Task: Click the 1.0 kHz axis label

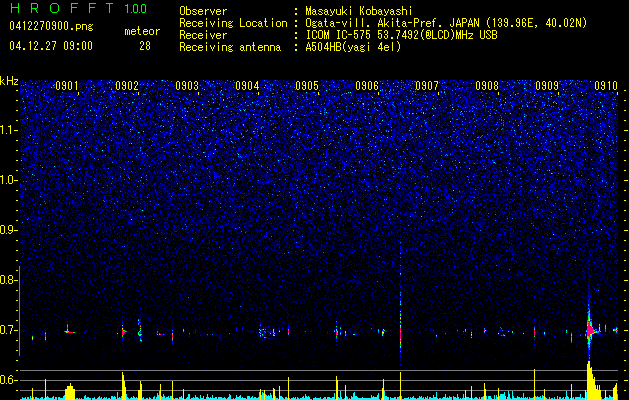Action: 9,180
